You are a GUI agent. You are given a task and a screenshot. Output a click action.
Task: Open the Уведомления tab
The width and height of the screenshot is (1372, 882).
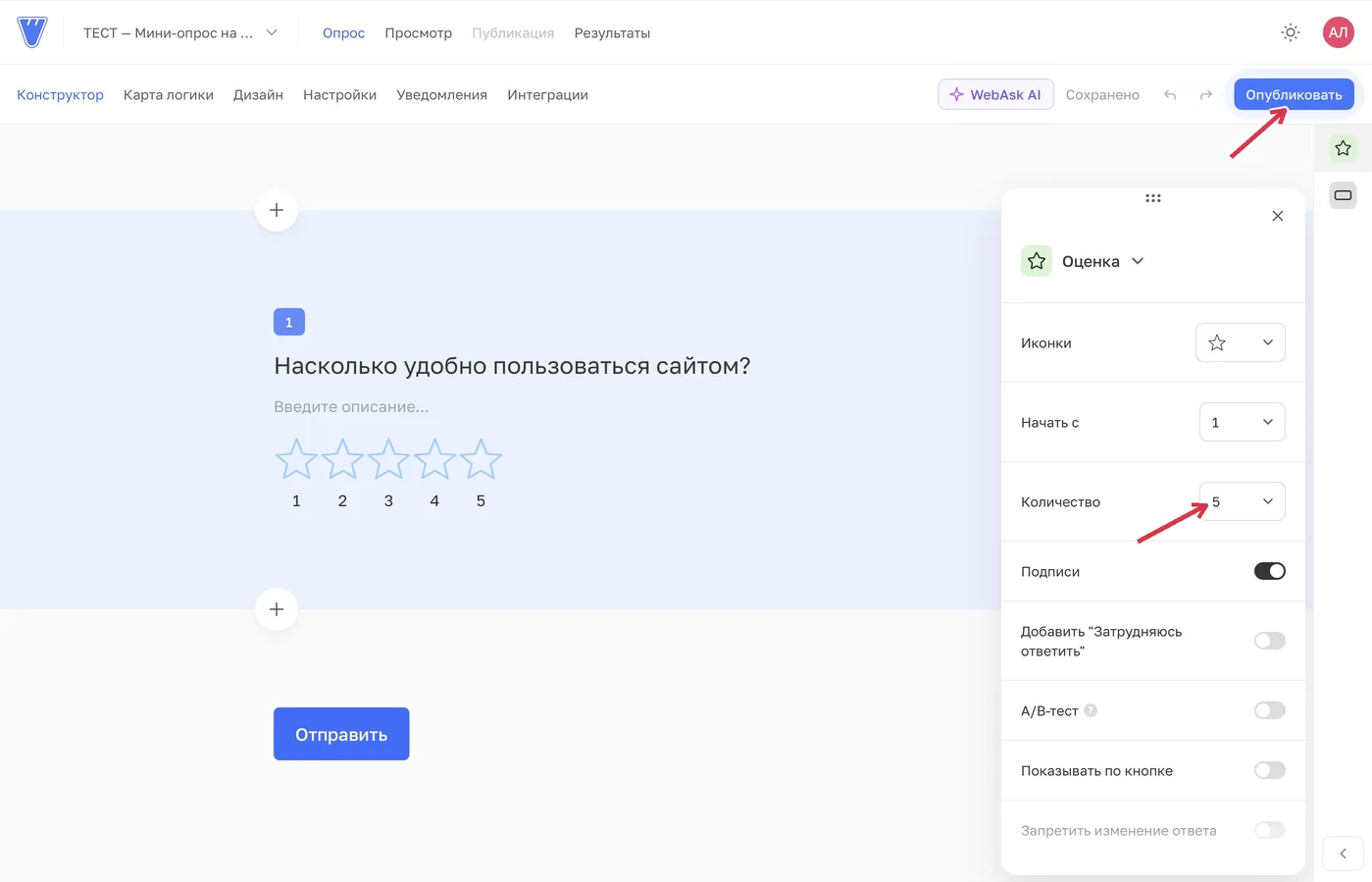point(441,95)
